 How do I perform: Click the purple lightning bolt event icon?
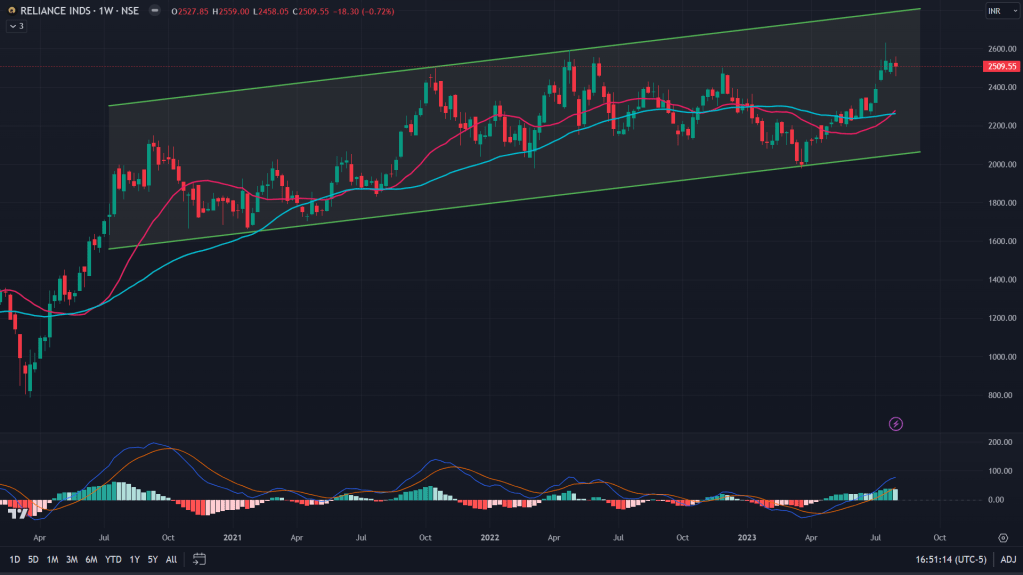(896, 424)
